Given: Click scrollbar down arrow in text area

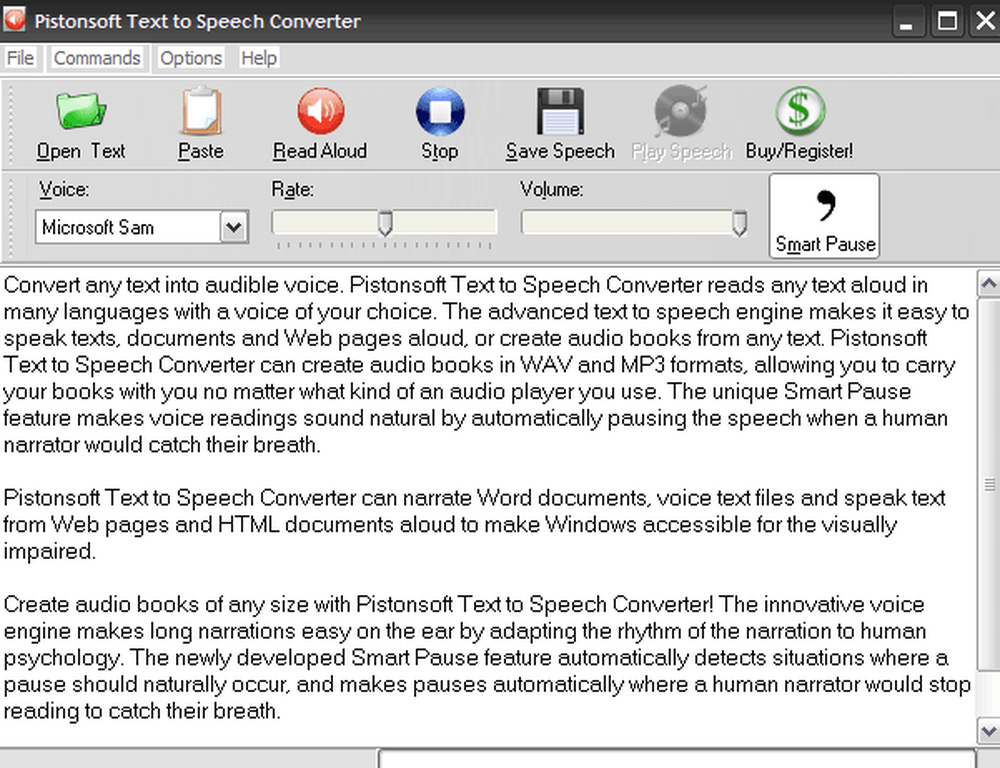Looking at the screenshot, I should [989, 731].
